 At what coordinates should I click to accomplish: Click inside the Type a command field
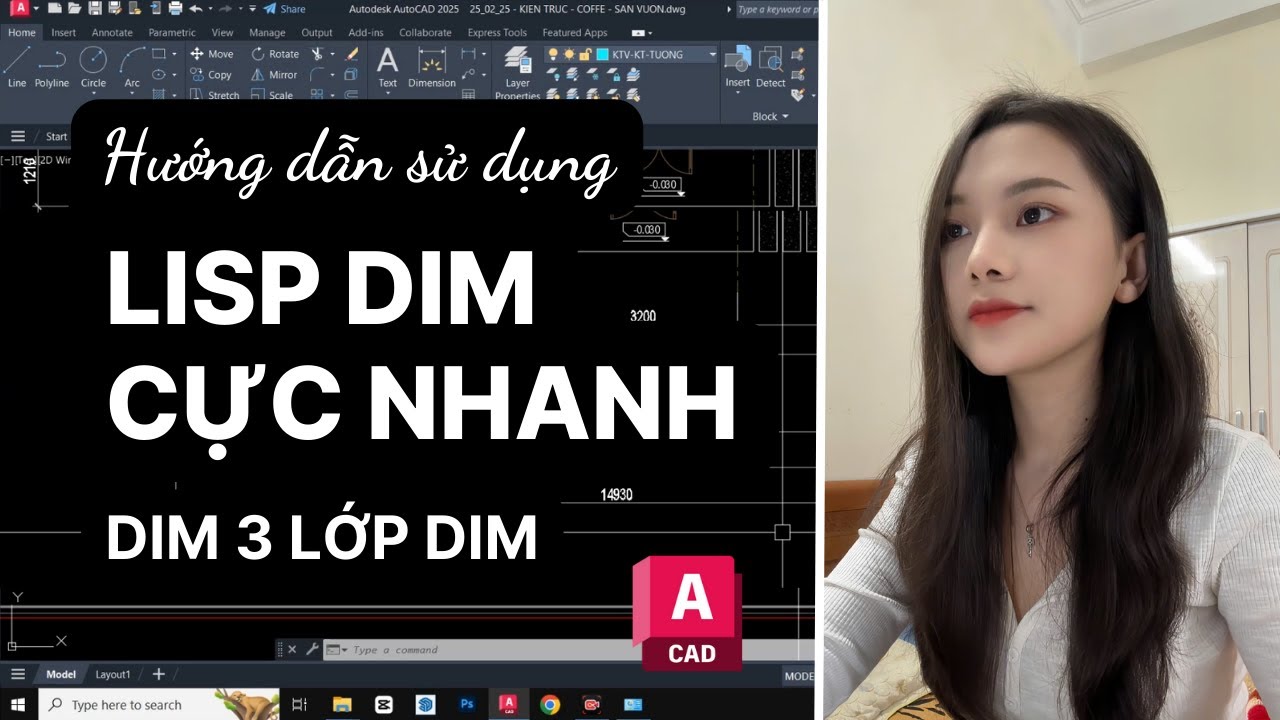point(420,649)
